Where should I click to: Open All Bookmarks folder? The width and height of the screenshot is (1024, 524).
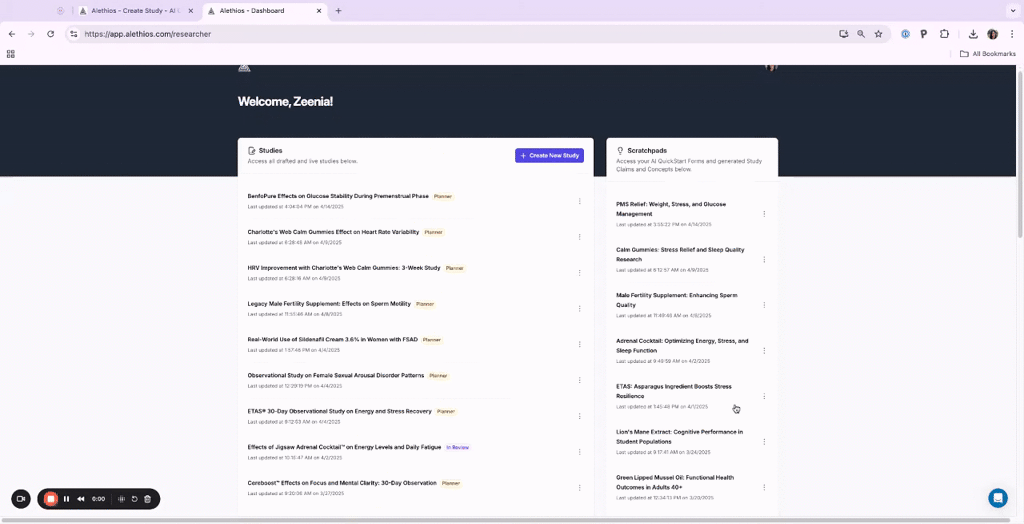click(987, 54)
